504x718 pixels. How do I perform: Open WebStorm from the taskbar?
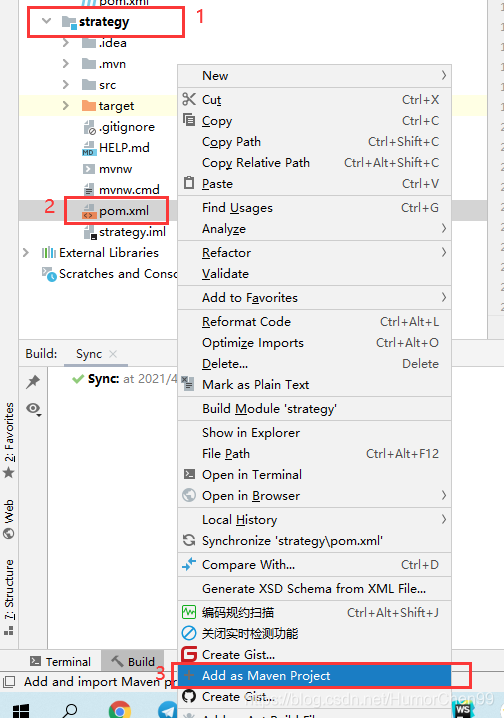463,710
